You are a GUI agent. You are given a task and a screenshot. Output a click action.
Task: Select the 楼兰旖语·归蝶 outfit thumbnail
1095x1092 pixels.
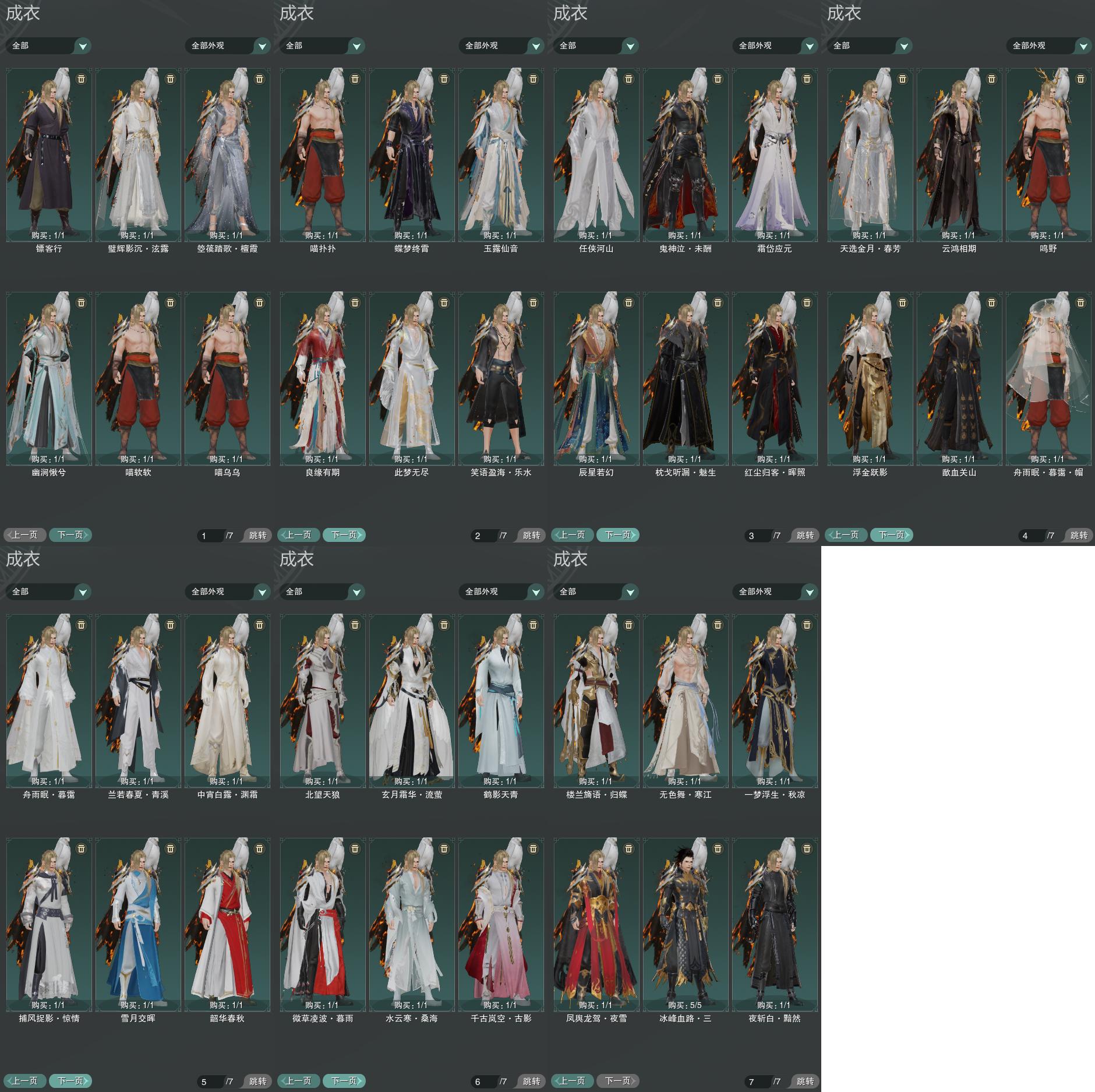click(x=596, y=700)
